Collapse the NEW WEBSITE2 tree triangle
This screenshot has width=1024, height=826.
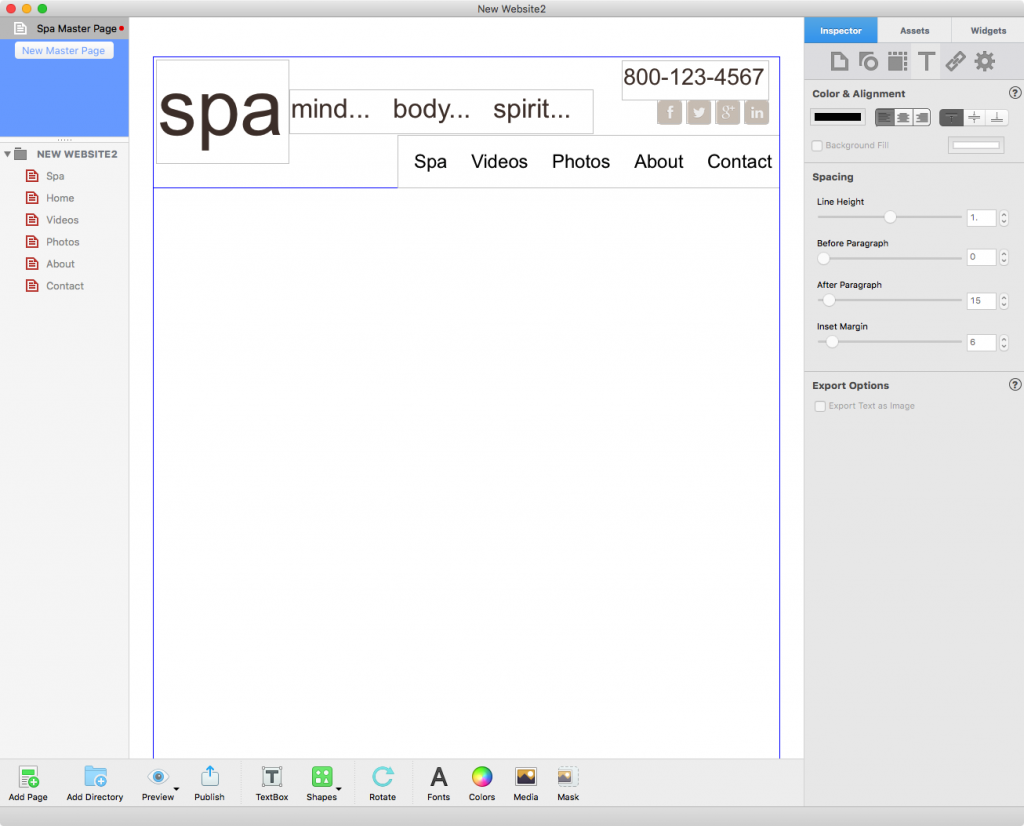click(x=7, y=154)
